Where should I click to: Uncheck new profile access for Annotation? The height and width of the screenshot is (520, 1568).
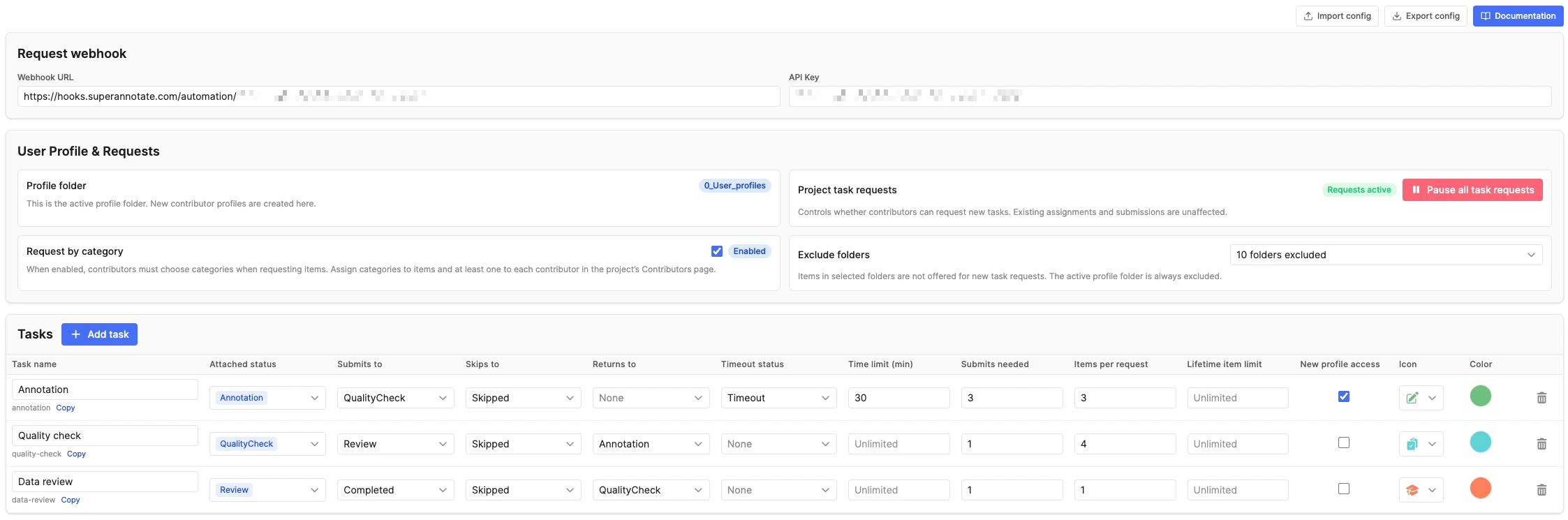[1344, 396]
